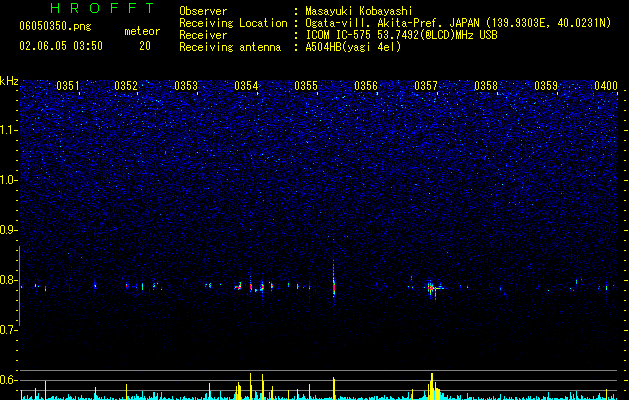The image size is (629, 400).
Task: Click the kHz axis unit label
Action: [x=9, y=81]
